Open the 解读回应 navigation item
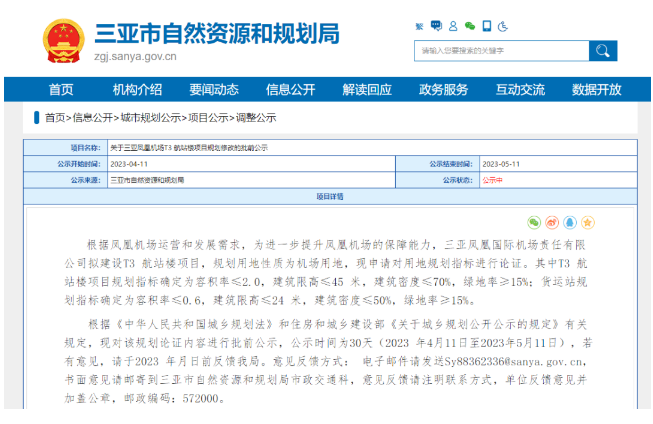This screenshot has height=424, width=653. click(x=367, y=89)
